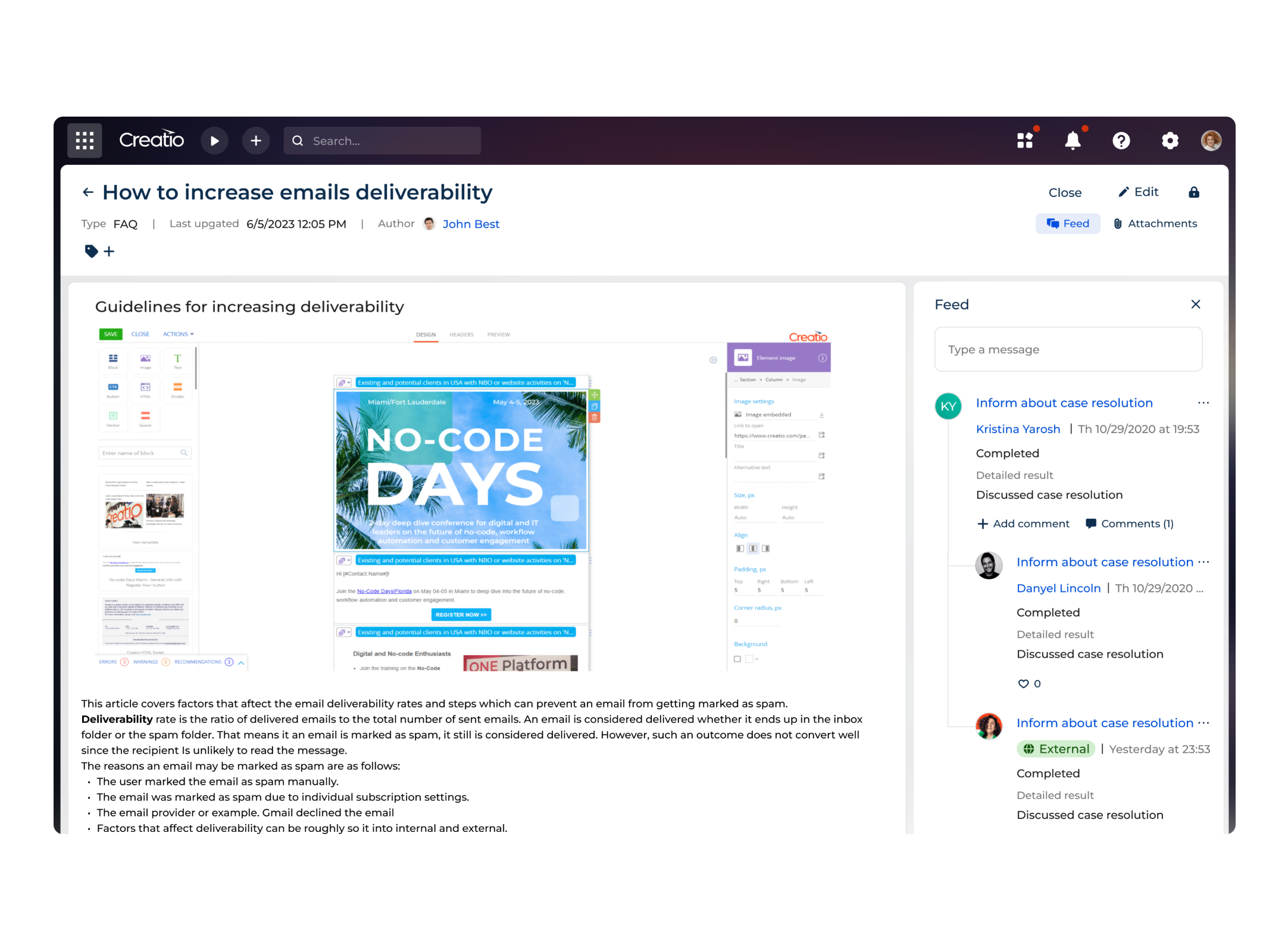1288x952 pixels.
Task: Click the Type a message input field
Action: click(1068, 349)
